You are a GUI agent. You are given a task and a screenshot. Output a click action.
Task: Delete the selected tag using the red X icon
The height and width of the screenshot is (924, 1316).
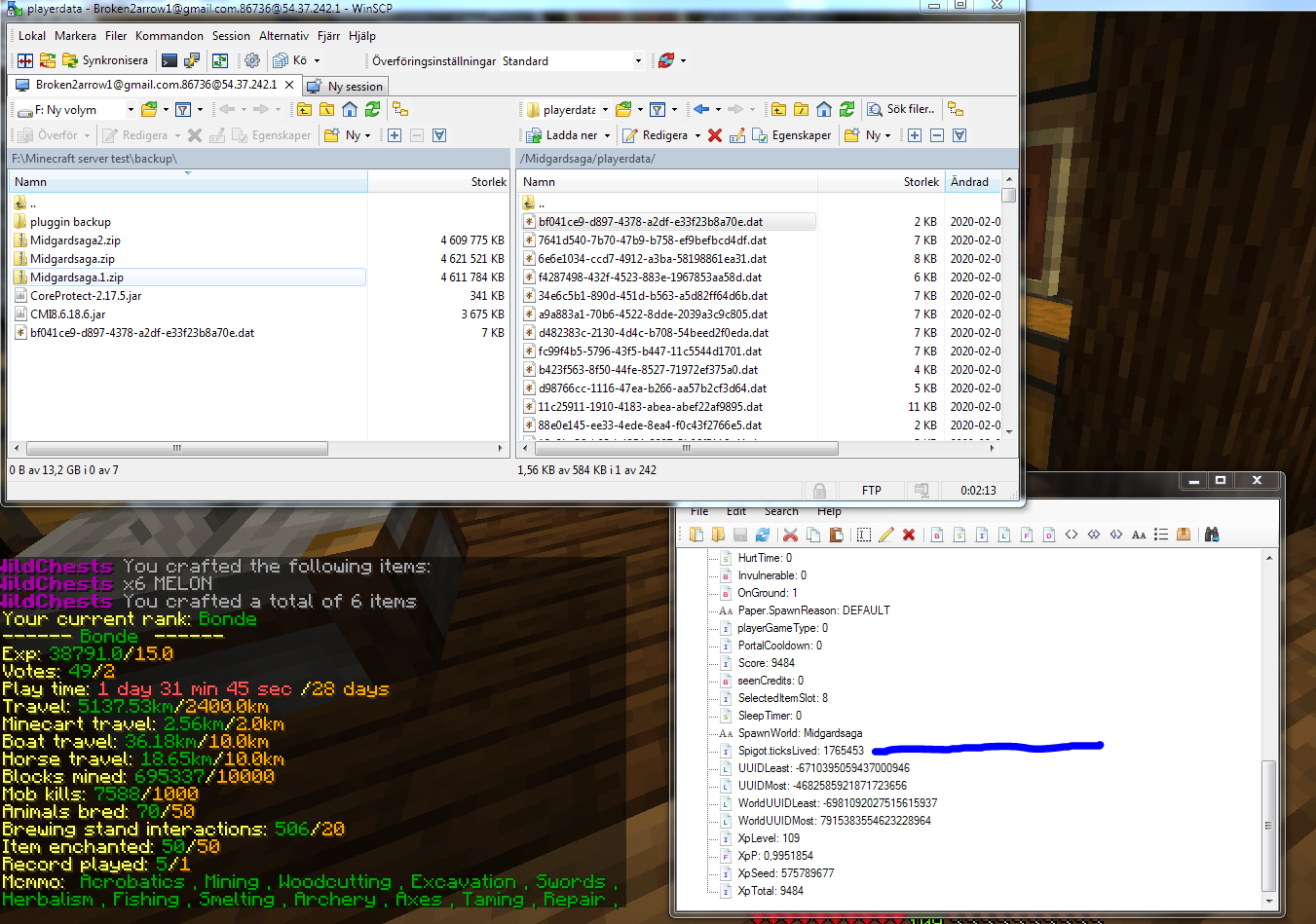click(x=908, y=534)
